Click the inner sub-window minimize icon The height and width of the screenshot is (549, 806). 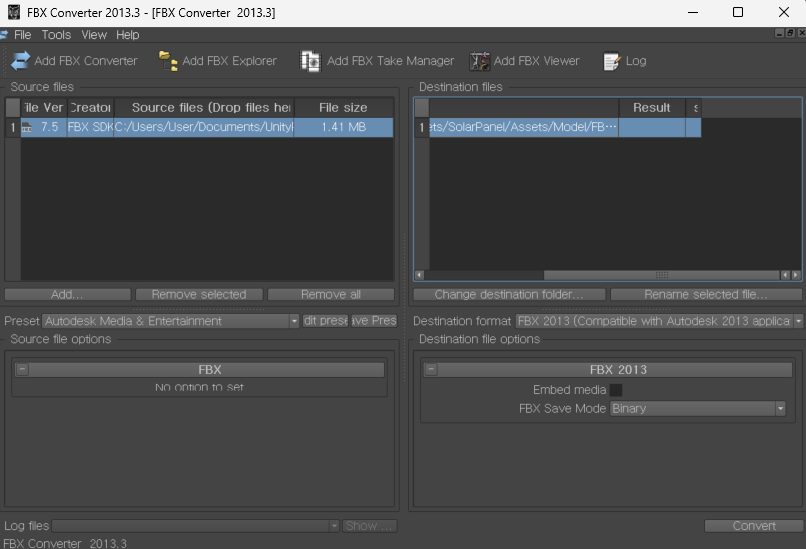coord(779,33)
